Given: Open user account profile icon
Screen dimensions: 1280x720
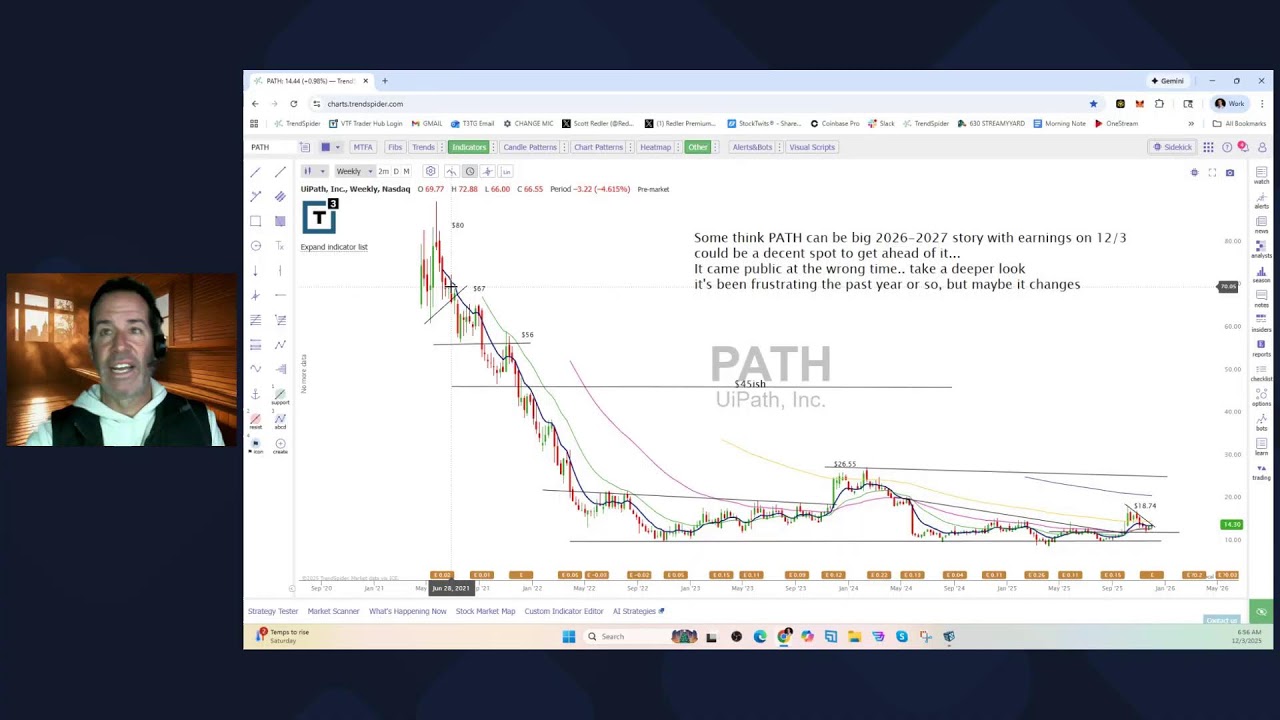Looking at the screenshot, I should pyautogui.click(x=1262, y=147).
